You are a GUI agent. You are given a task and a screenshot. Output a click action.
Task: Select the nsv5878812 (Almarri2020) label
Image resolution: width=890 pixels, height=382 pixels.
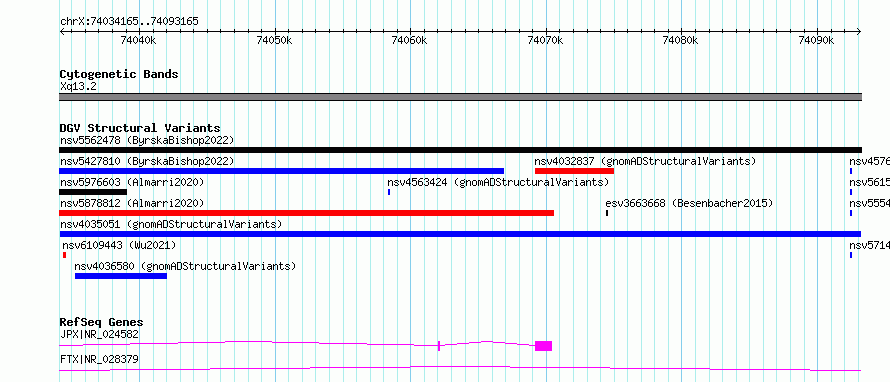tap(132, 203)
